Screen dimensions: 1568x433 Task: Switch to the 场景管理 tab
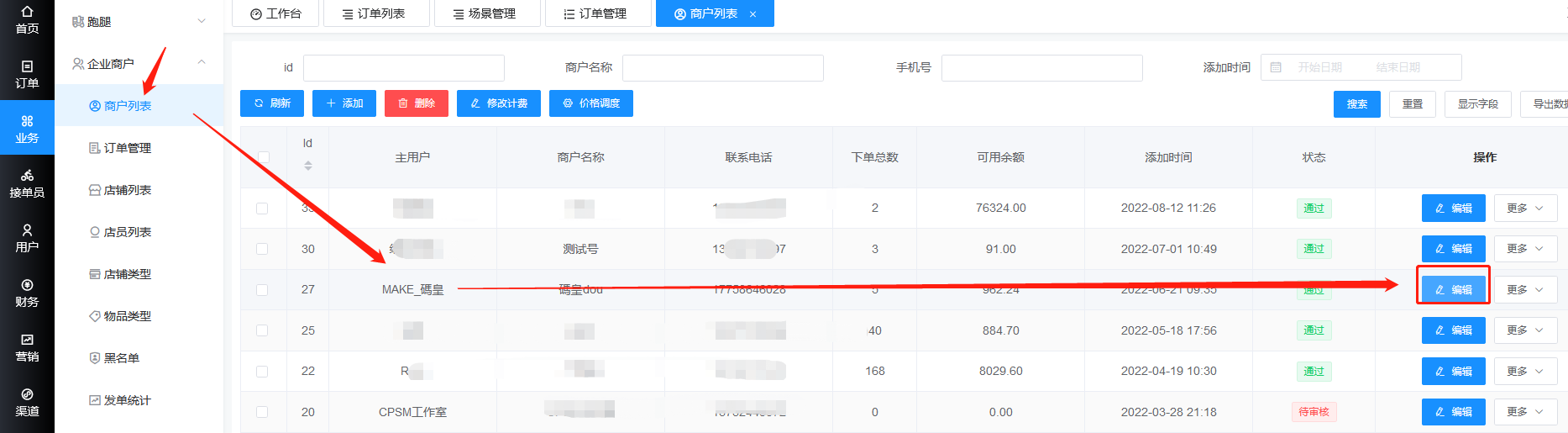tap(487, 14)
